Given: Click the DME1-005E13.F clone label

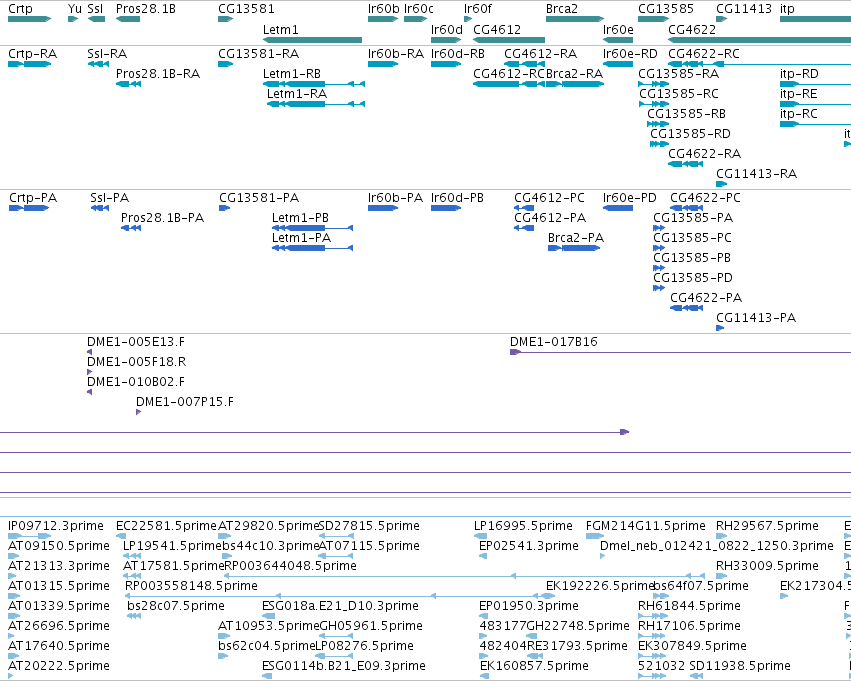Looking at the screenshot, I should [x=136, y=341].
